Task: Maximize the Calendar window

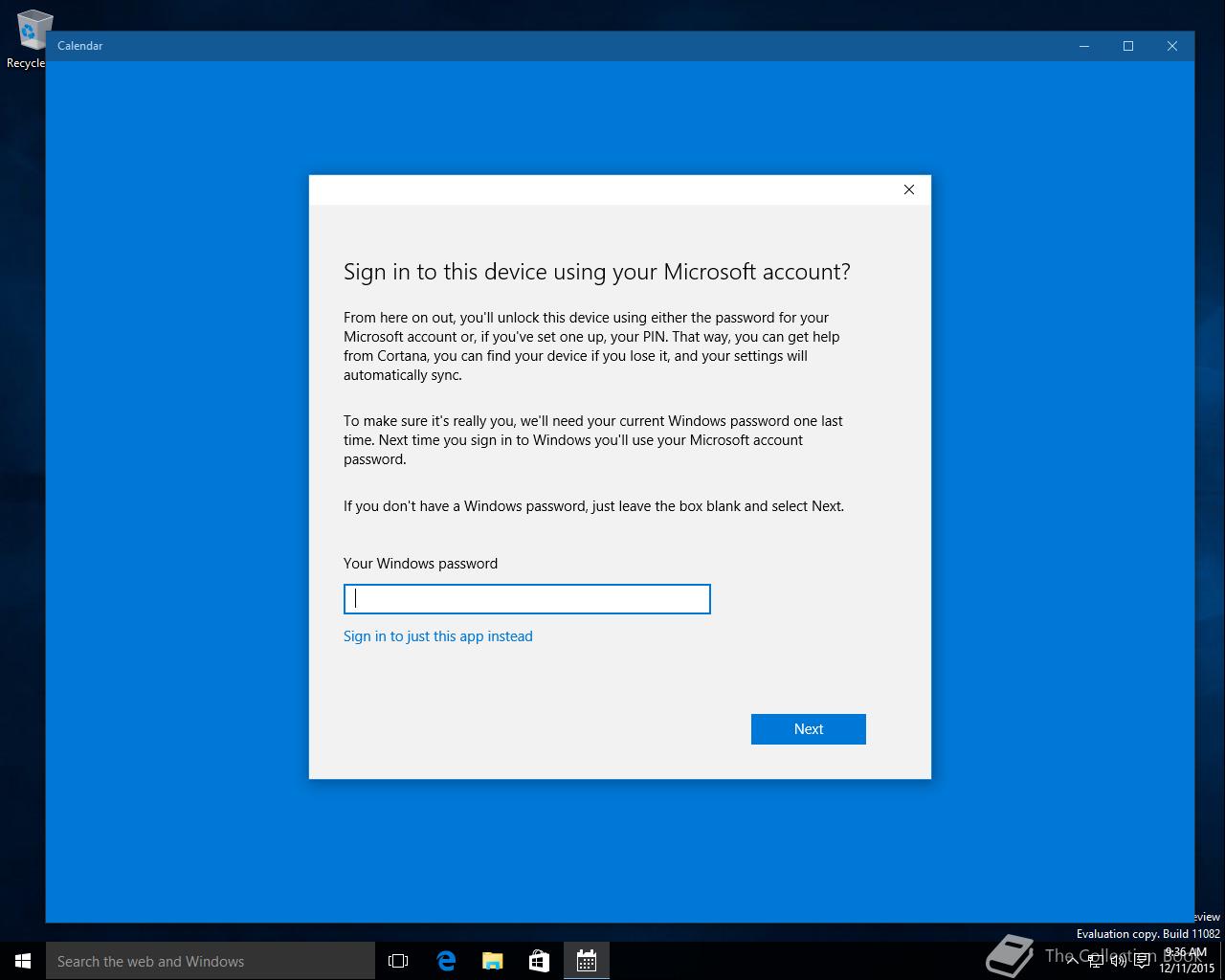Action: (x=1128, y=46)
